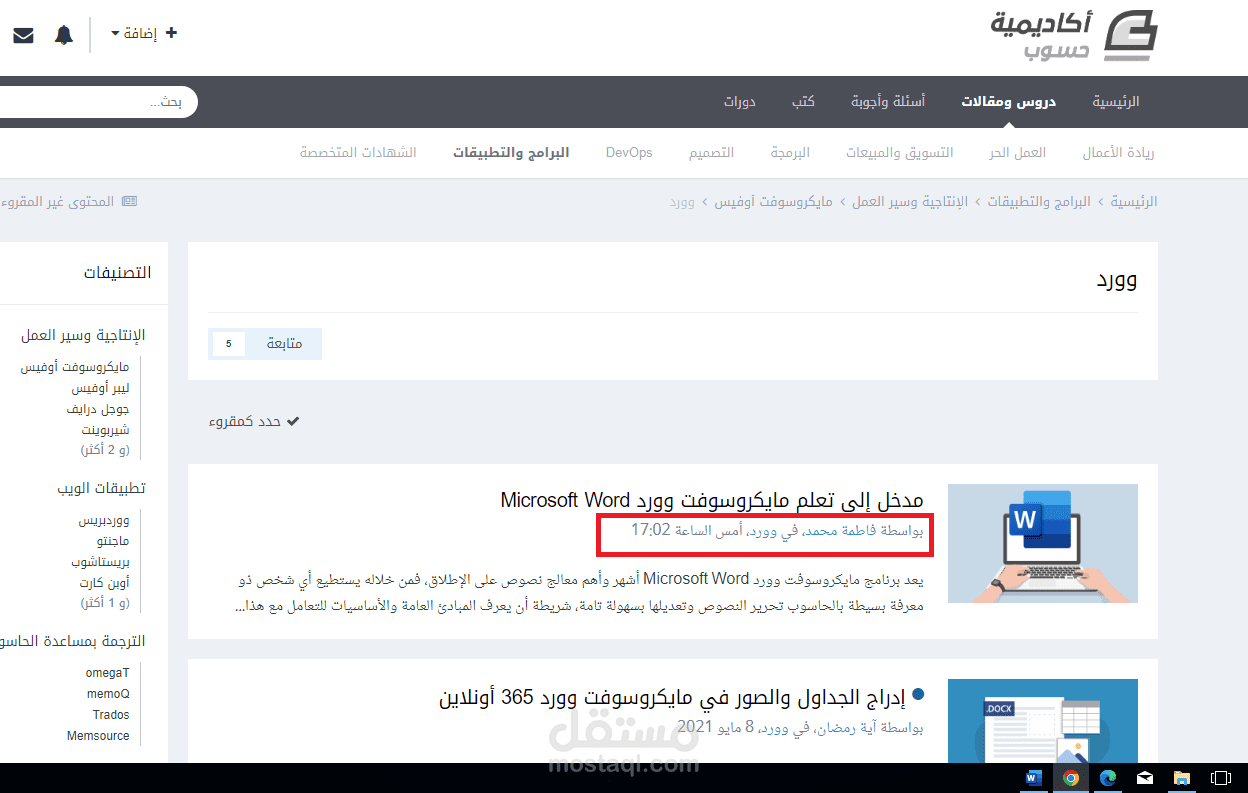Open the إضافة add dropdown
1248x793 pixels.
click(144, 34)
